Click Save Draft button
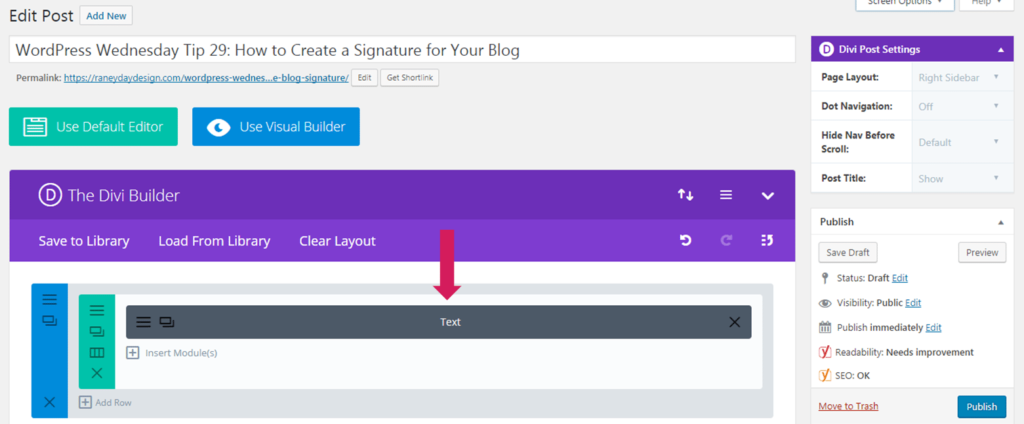The image size is (1024, 424). tap(848, 252)
